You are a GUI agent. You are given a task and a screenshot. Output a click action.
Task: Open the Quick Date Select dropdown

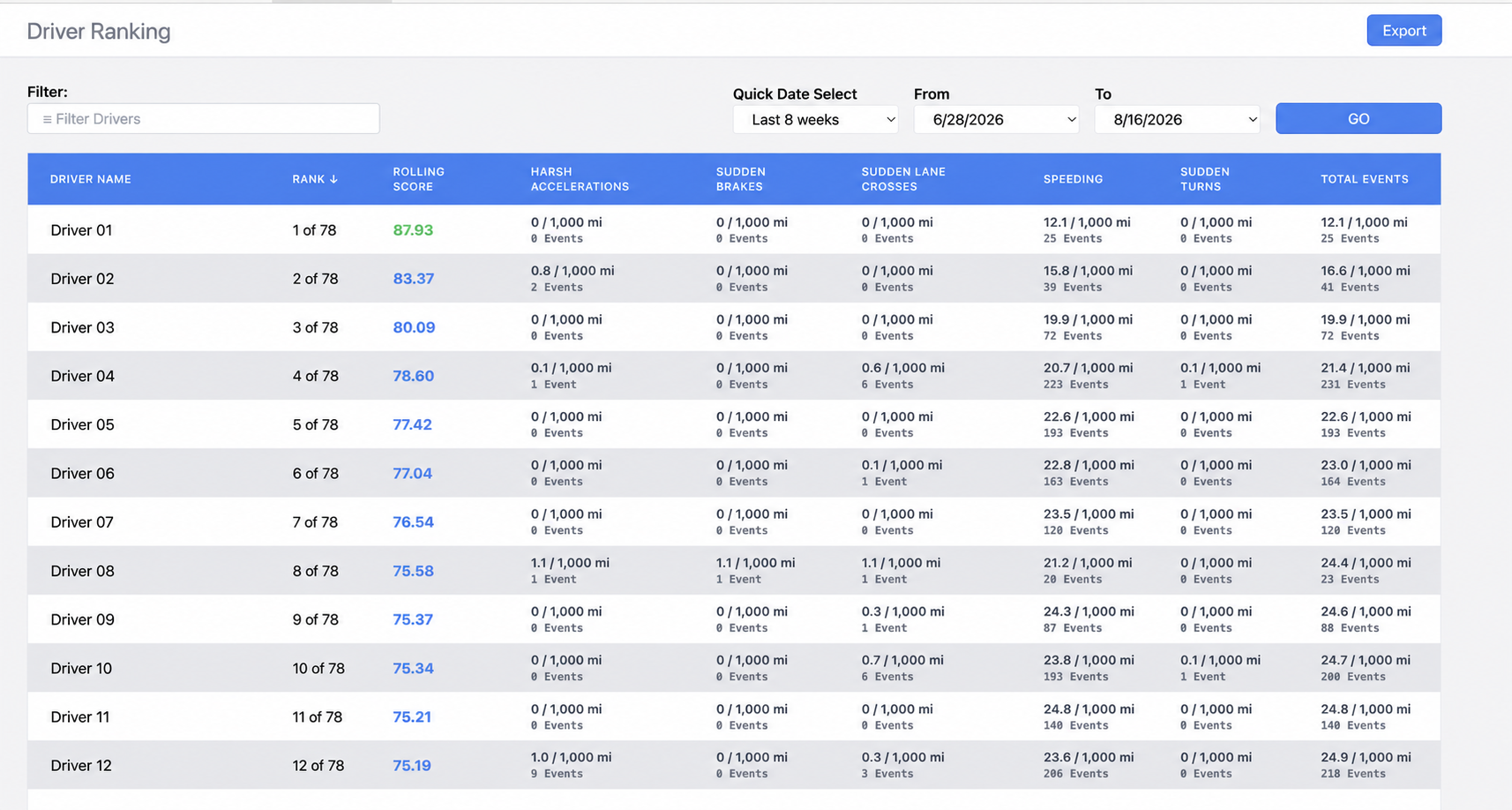pyautogui.click(x=815, y=119)
